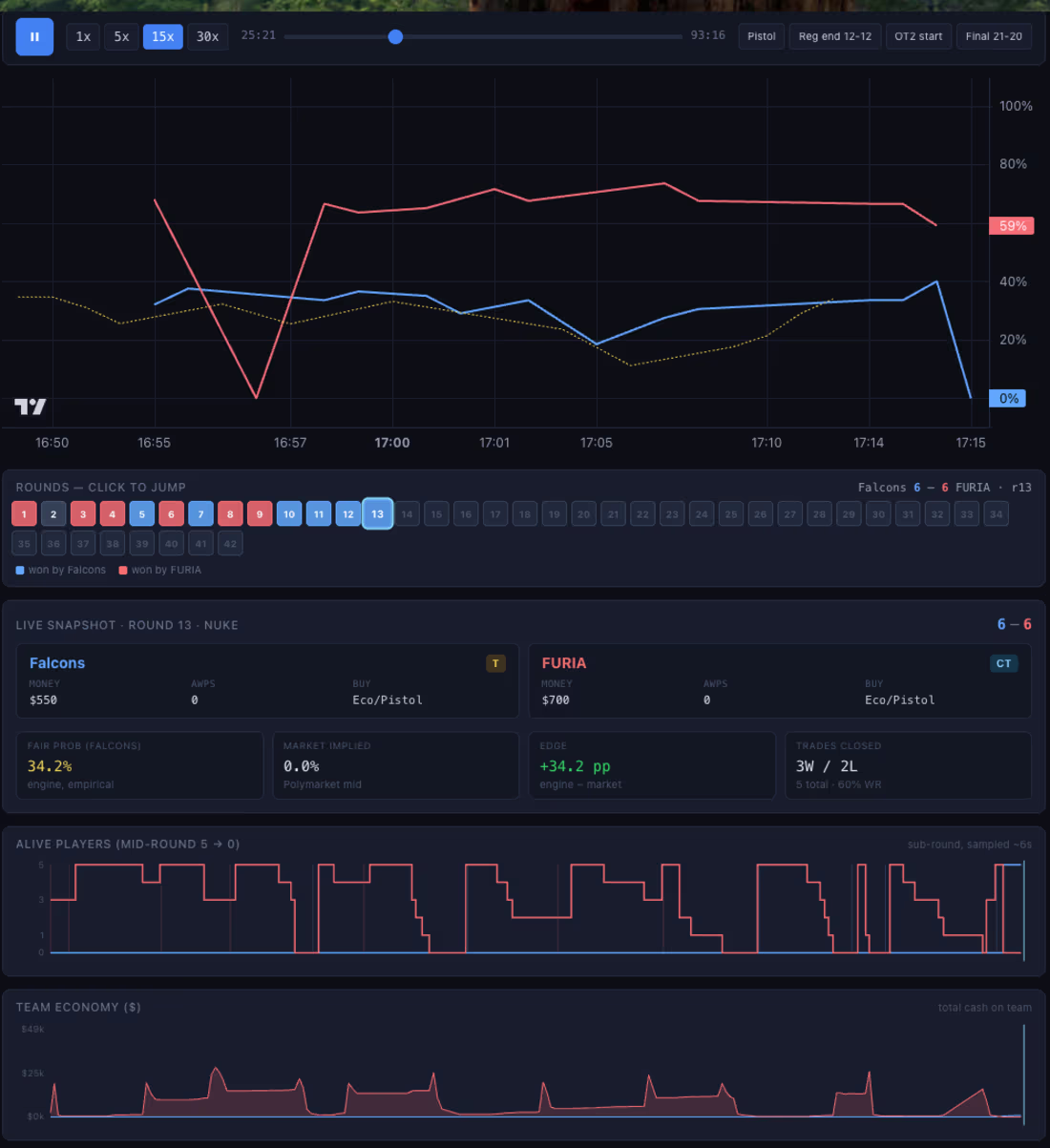This screenshot has width=1050, height=1148.
Task: Set playback speed to 5x
Action: pyautogui.click(x=121, y=36)
